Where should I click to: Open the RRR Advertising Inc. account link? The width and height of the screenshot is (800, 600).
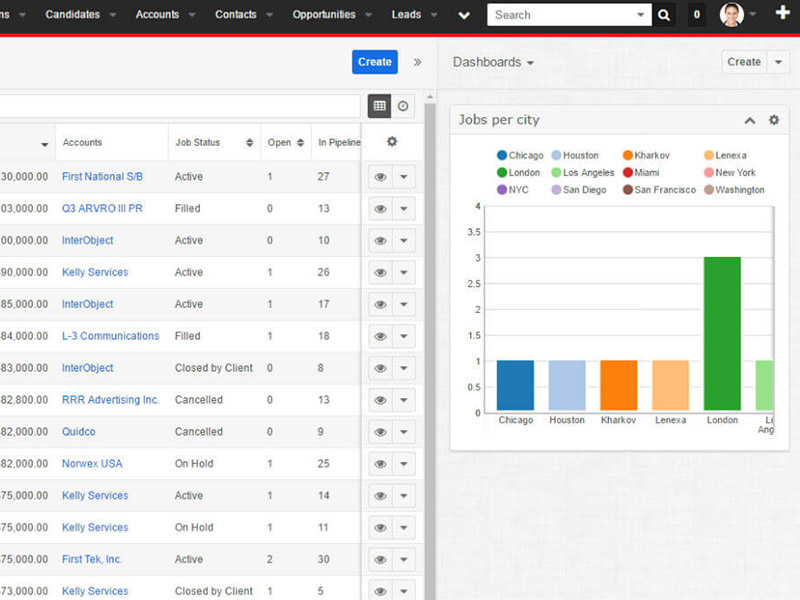tap(110, 399)
